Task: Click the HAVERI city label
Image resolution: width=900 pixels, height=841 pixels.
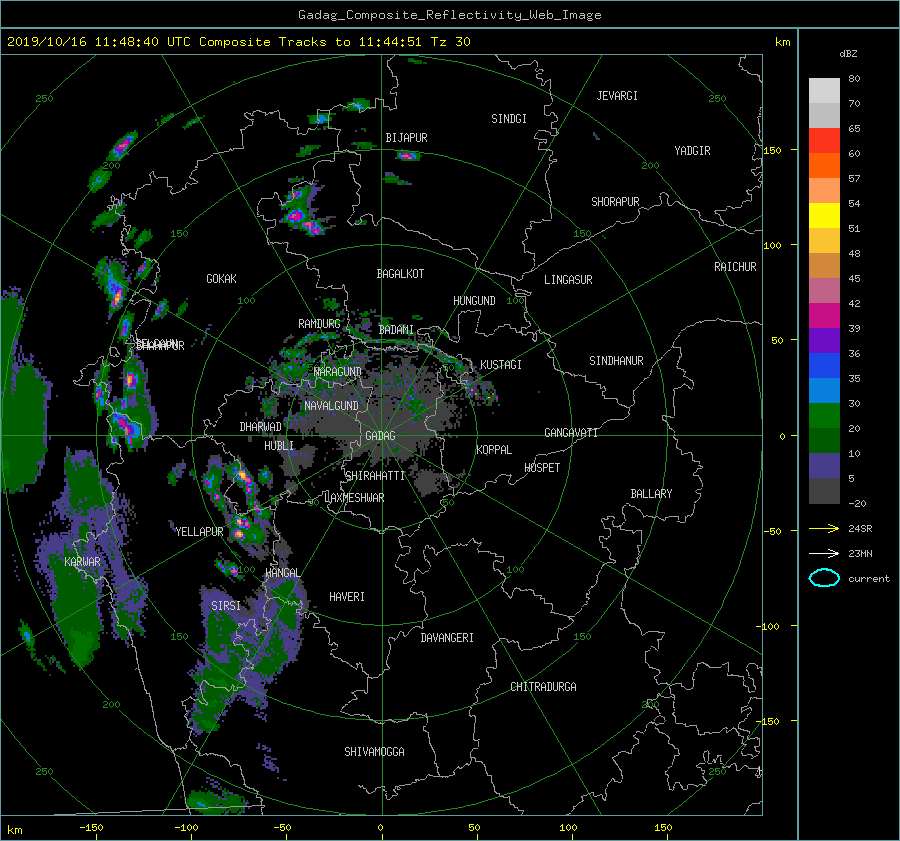Action: coord(347,597)
